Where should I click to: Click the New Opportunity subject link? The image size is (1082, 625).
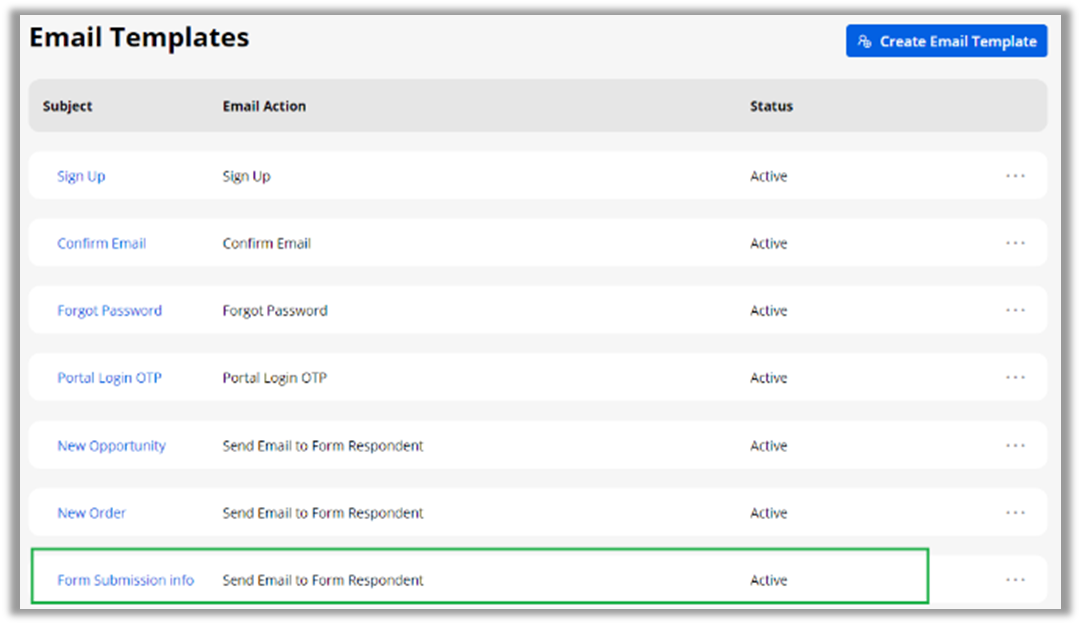(111, 446)
